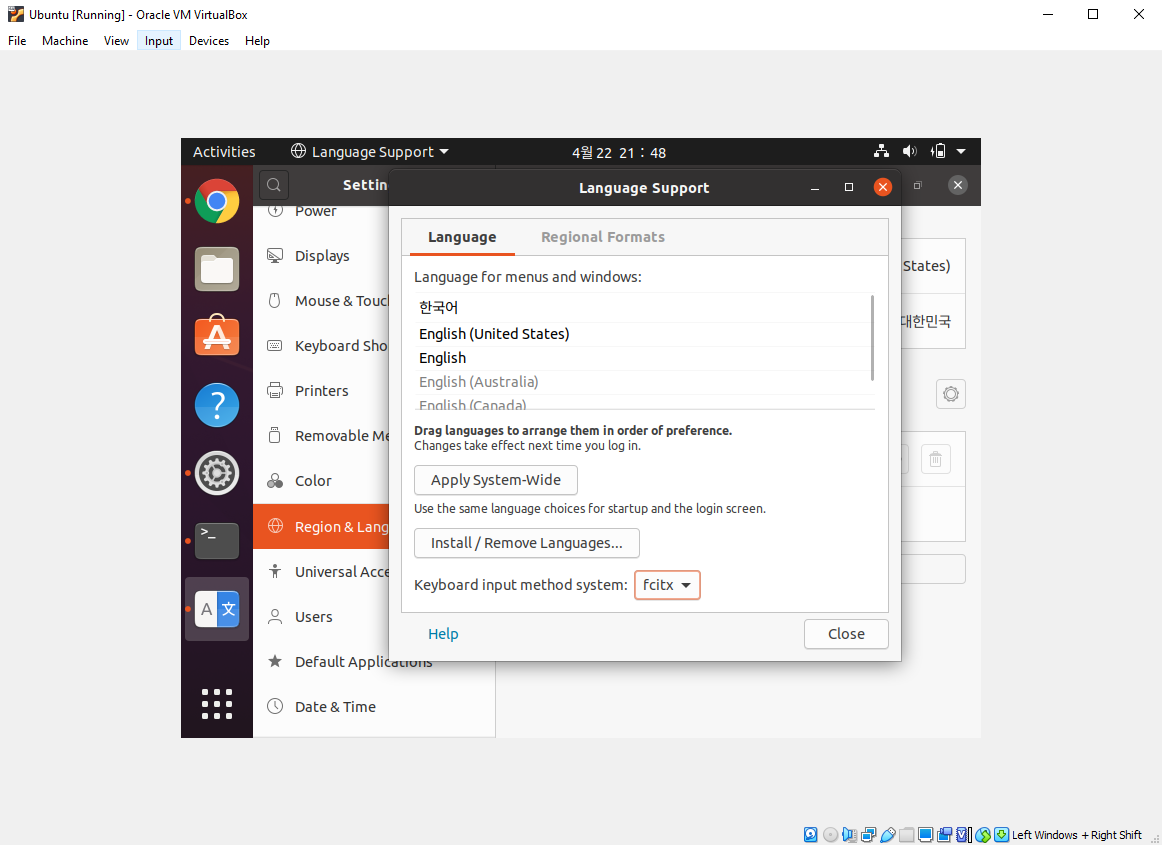Open Universal Access in Settings sidebar

pyautogui.click(x=322, y=571)
